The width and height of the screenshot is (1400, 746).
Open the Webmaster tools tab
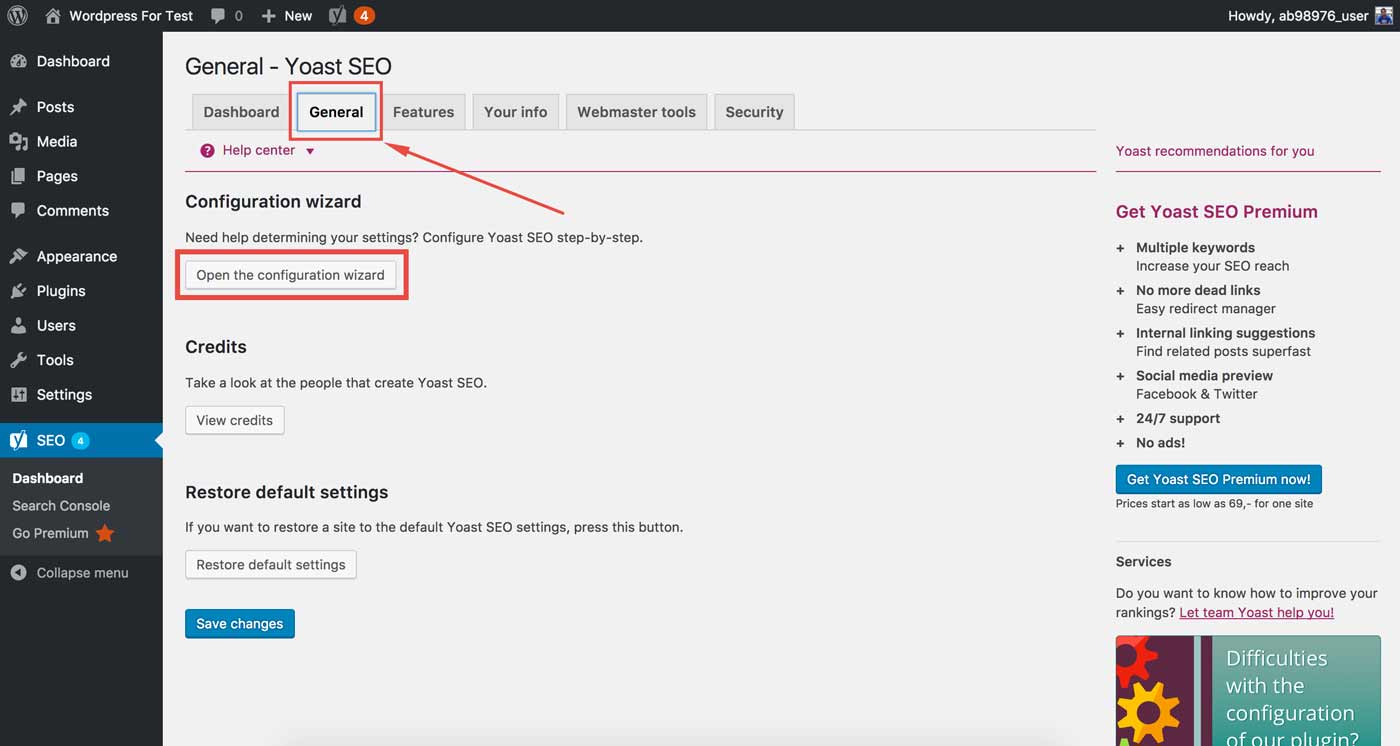click(636, 112)
